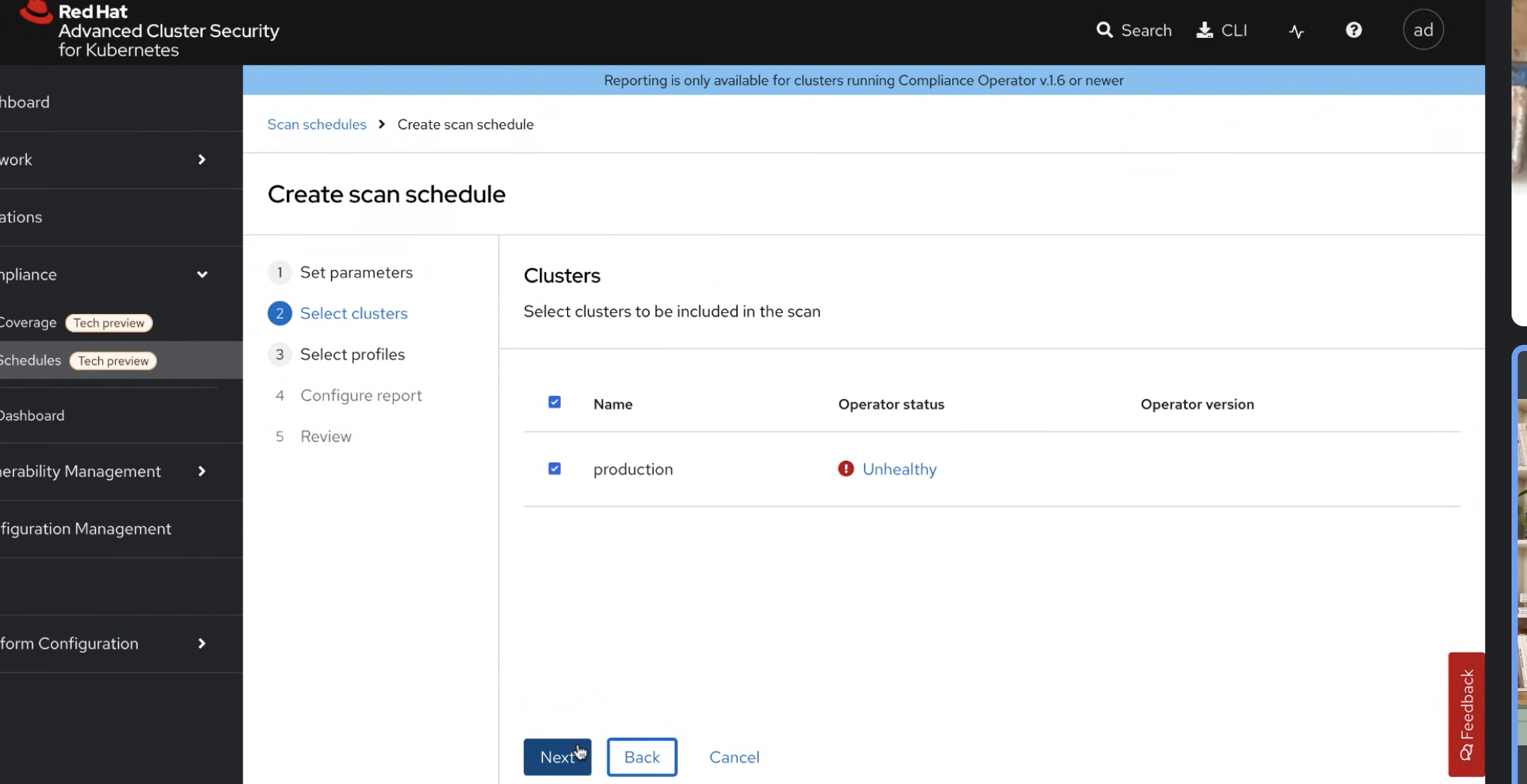Open the Feedback tab

[1466, 714]
